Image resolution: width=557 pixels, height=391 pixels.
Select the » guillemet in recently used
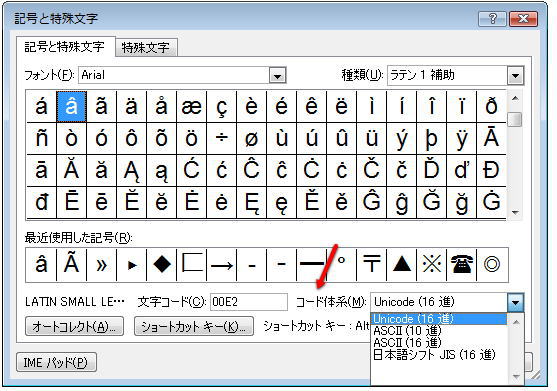pyautogui.click(x=102, y=265)
